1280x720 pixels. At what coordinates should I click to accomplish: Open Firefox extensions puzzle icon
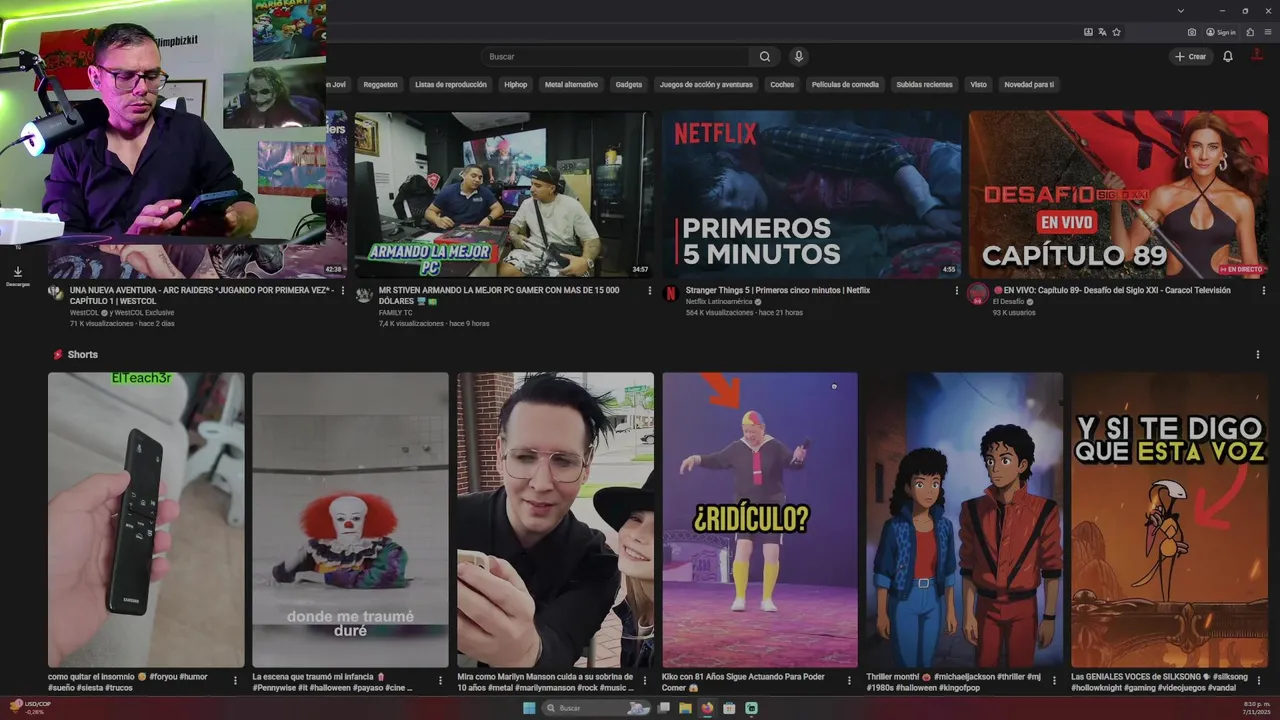[x=1250, y=32]
